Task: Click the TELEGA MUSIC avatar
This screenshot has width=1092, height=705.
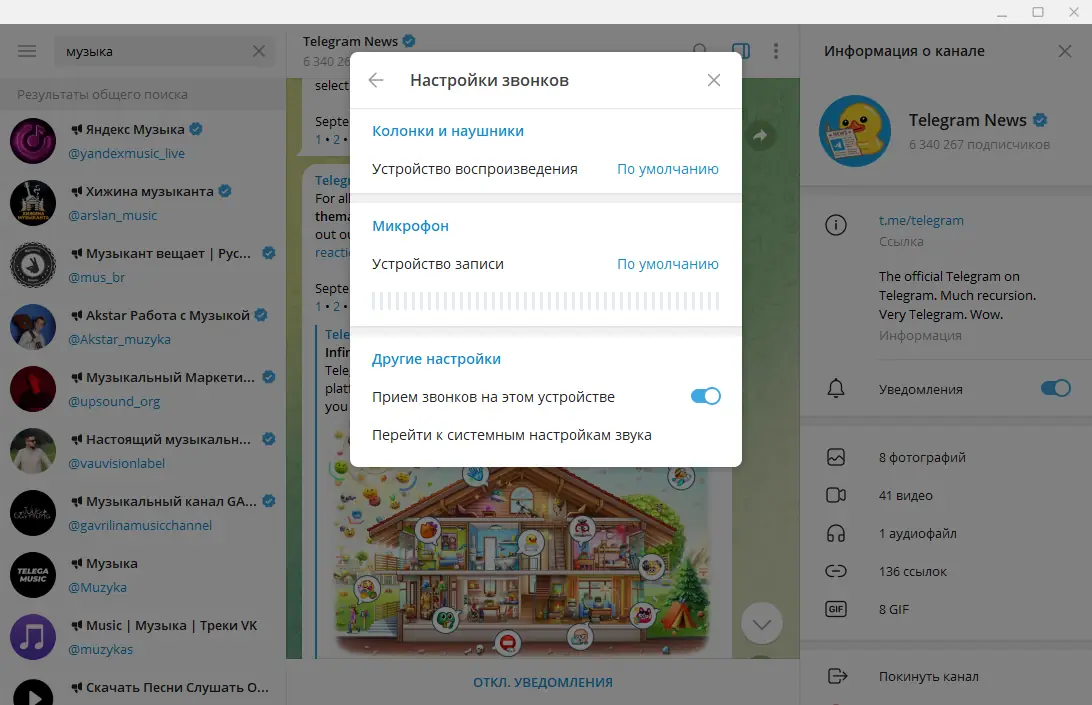Action: 33,575
